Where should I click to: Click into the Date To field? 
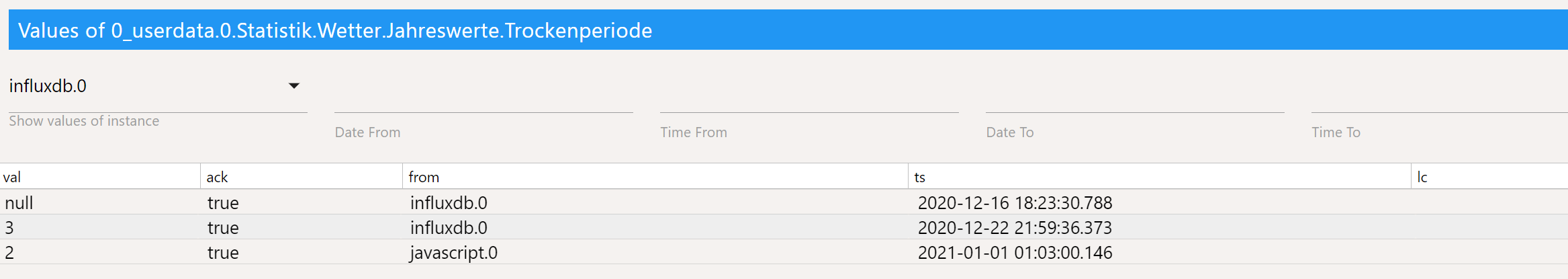1135,99
